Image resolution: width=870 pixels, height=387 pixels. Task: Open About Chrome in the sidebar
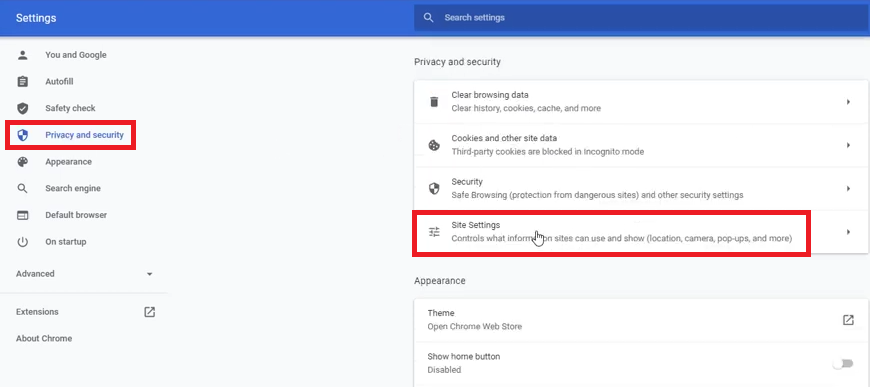click(44, 338)
